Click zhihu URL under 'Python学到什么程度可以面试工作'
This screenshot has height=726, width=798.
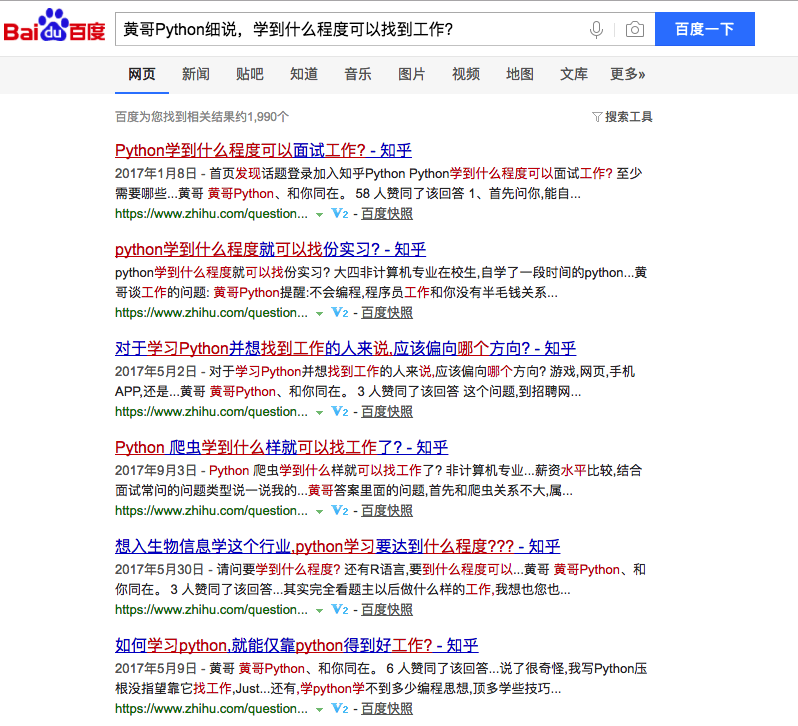point(211,214)
